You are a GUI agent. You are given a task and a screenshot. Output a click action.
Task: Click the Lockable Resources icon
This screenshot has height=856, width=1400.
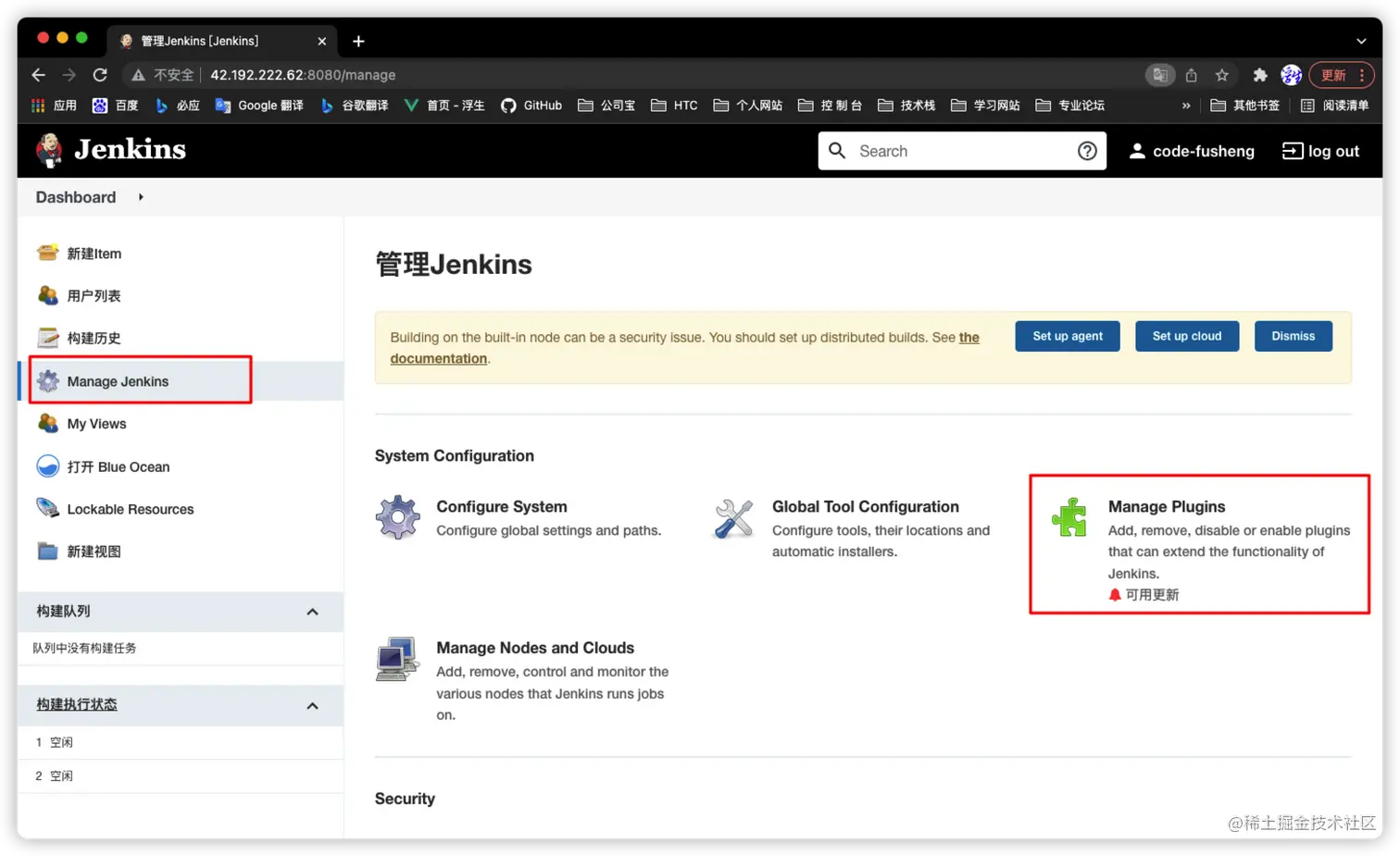tap(47, 508)
